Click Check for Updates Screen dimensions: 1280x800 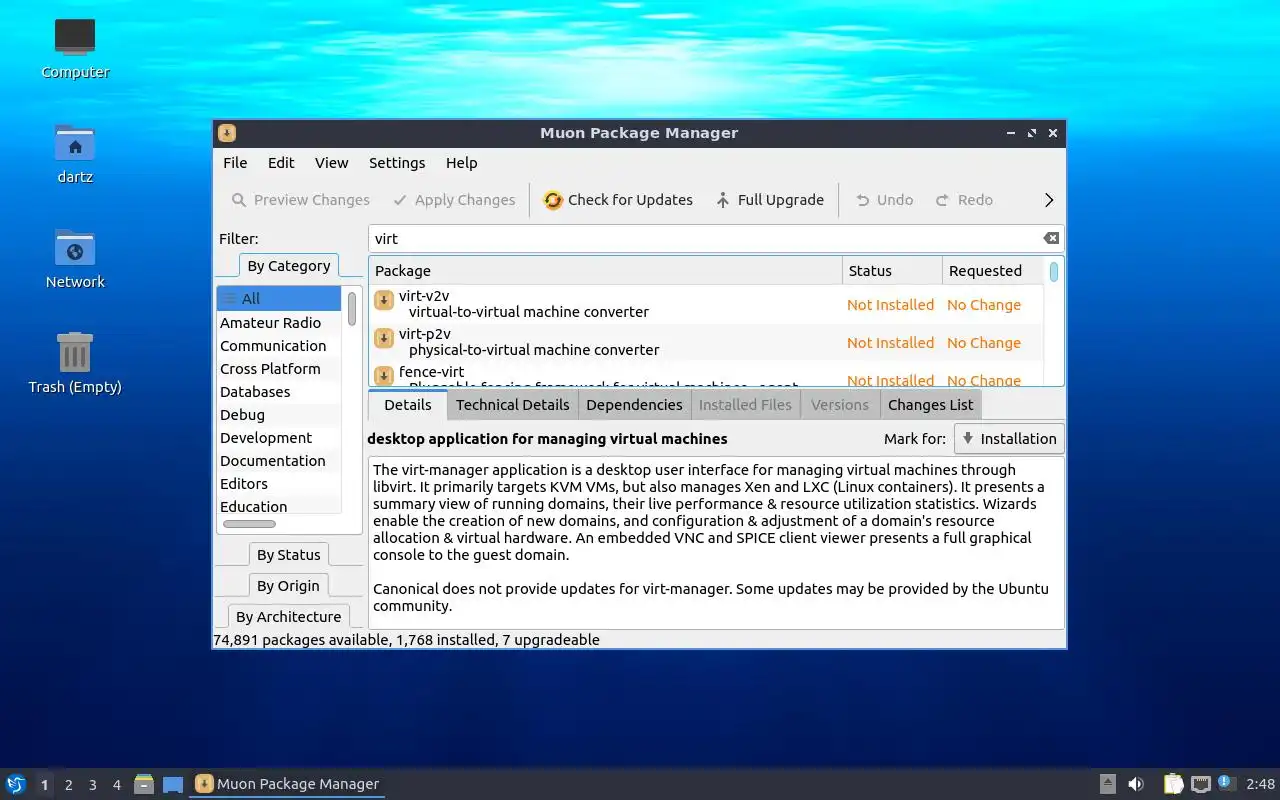pyautogui.click(x=618, y=200)
